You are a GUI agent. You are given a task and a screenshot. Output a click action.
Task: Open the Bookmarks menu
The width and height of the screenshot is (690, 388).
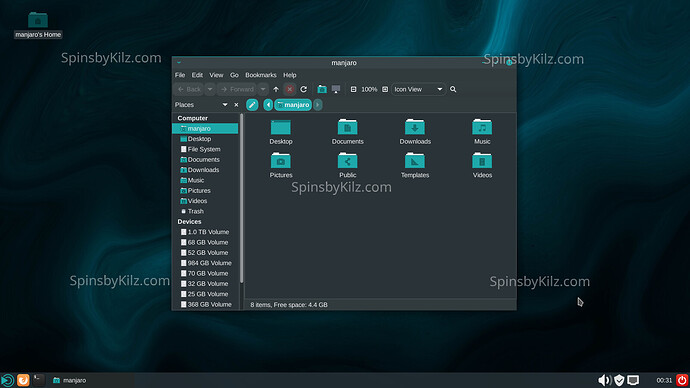click(x=261, y=75)
